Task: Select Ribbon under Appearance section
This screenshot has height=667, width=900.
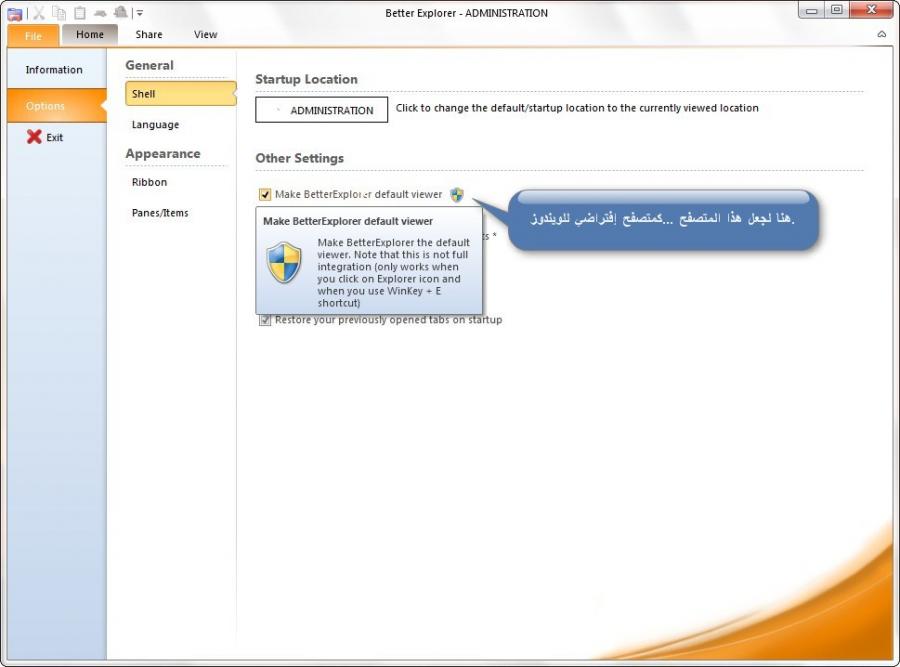Action: [149, 182]
